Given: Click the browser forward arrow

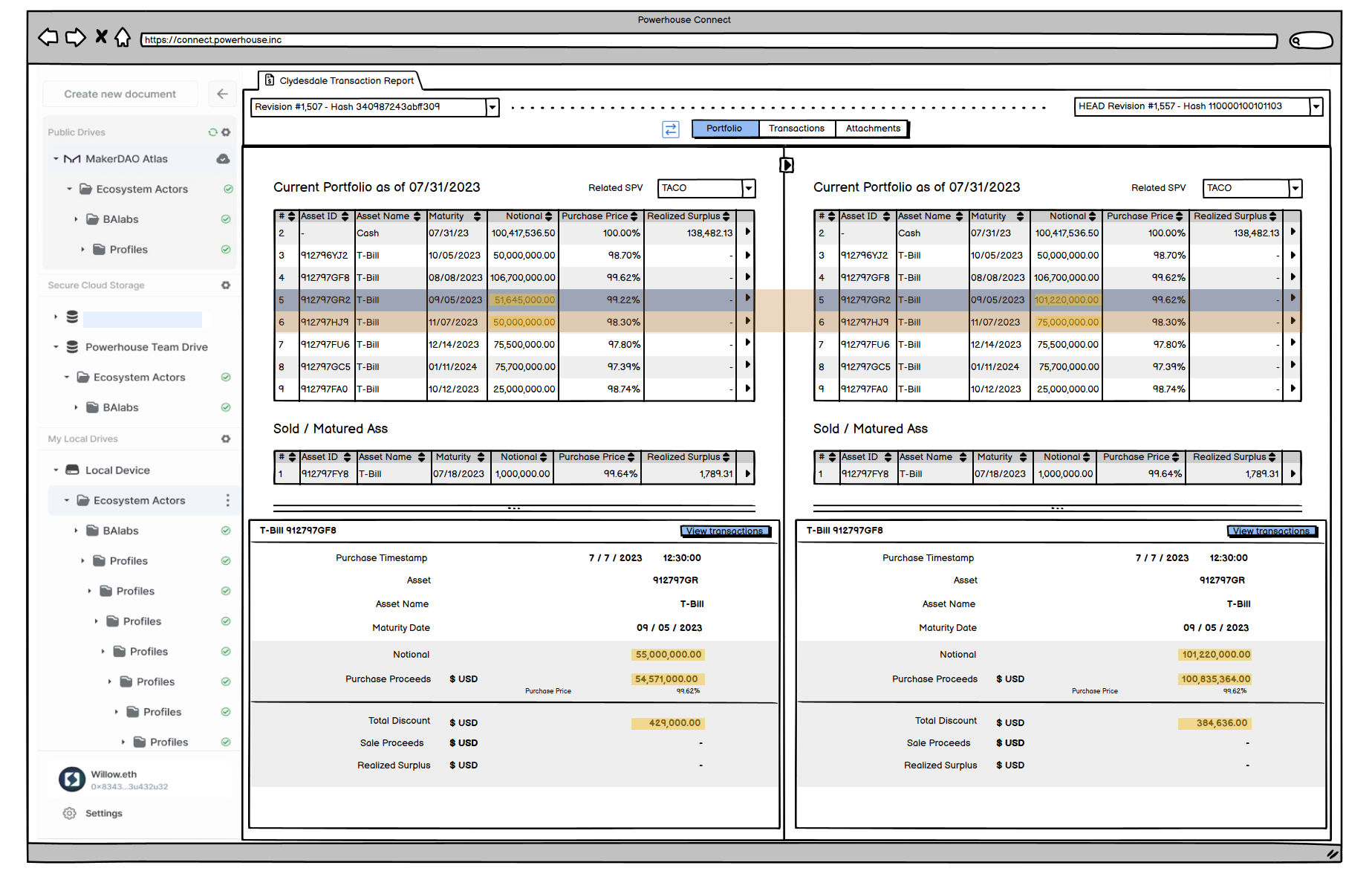Looking at the screenshot, I should tap(75, 37).
